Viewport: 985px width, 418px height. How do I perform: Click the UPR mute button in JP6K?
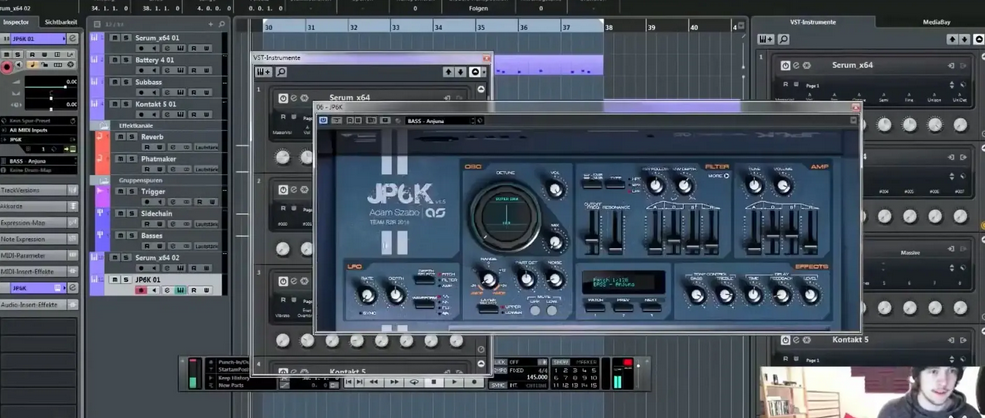click(535, 310)
